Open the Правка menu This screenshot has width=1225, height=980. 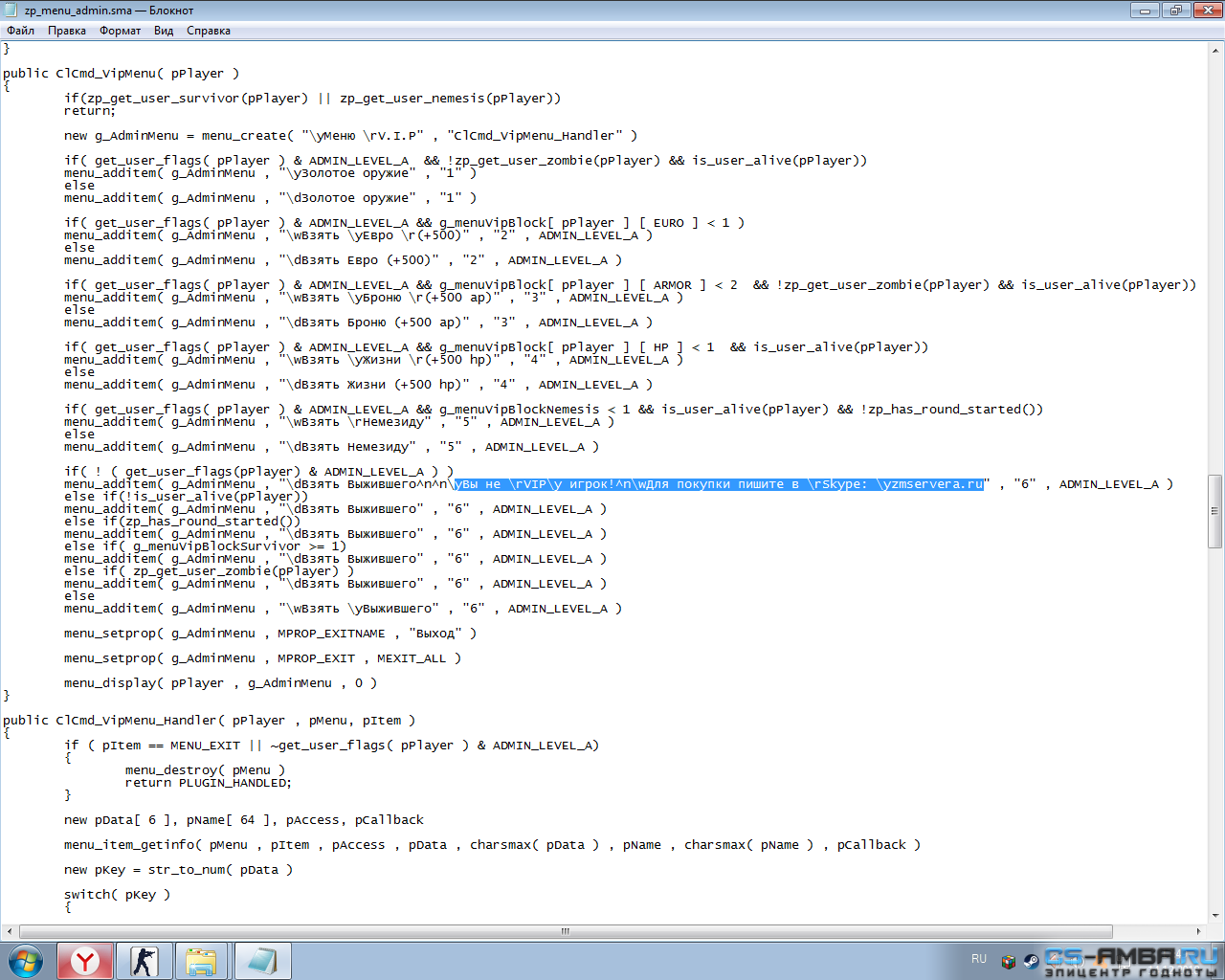(x=67, y=31)
